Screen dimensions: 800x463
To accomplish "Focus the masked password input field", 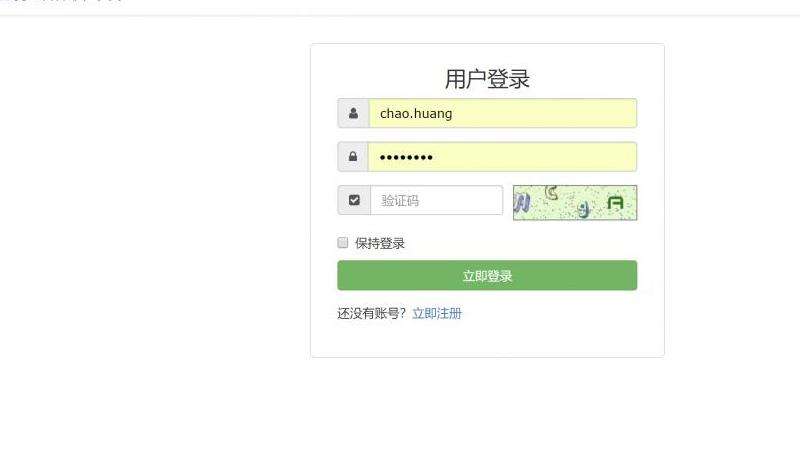I will tap(503, 157).
